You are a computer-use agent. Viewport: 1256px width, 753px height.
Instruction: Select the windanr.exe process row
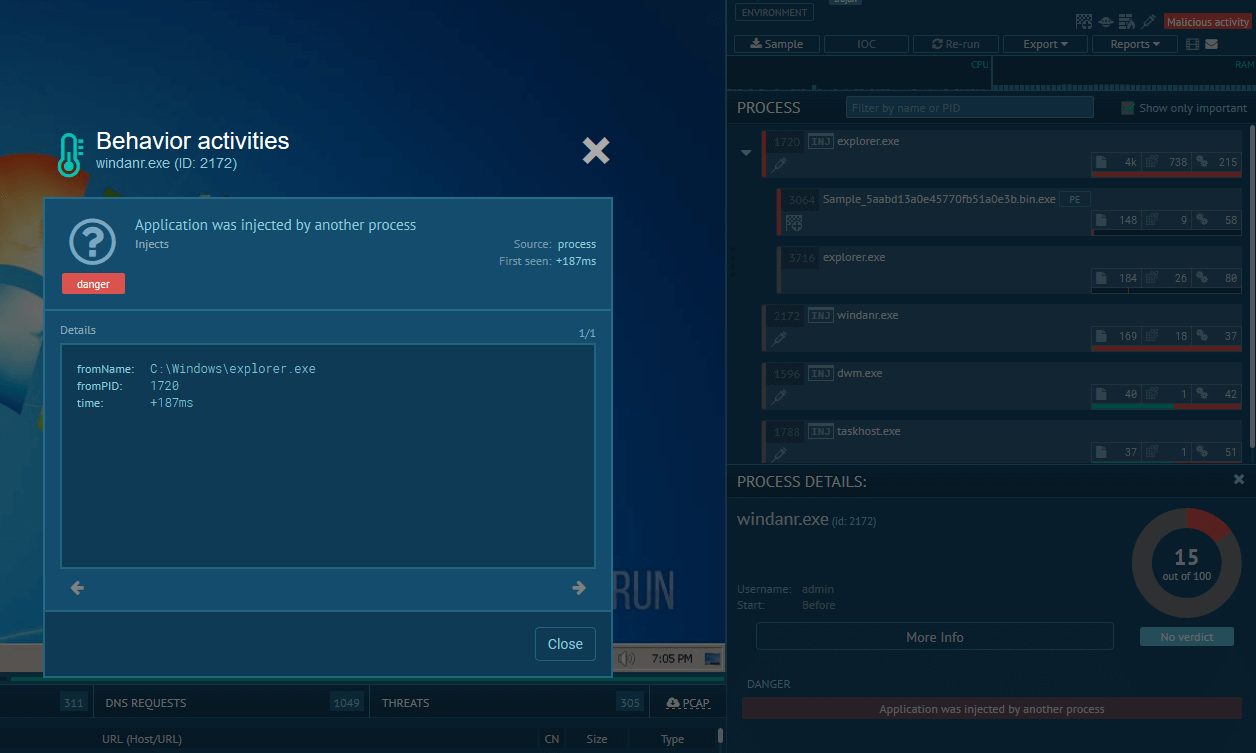pos(1002,328)
